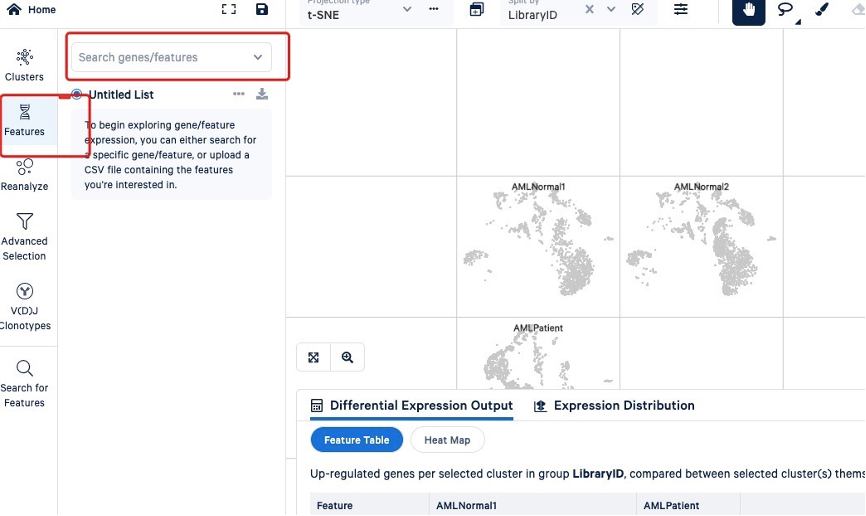The width and height of the screenshot is (866, 516).
Task: Switch to Expression Distribution tab
Action: click(614, 406)
